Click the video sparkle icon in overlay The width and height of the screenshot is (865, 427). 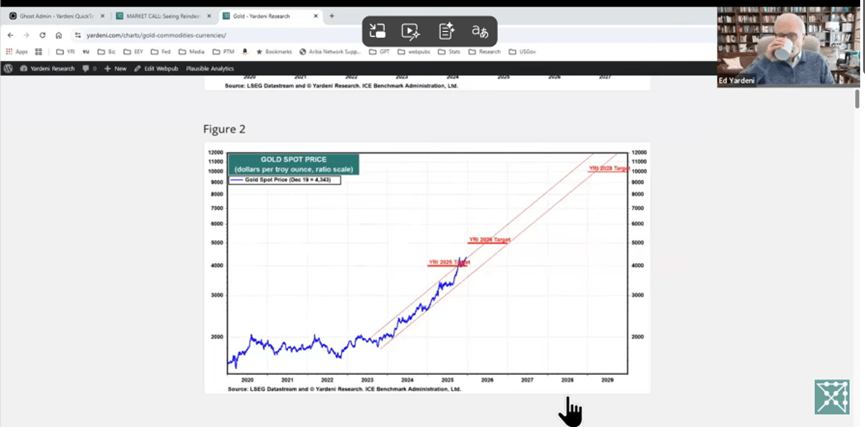411,32
